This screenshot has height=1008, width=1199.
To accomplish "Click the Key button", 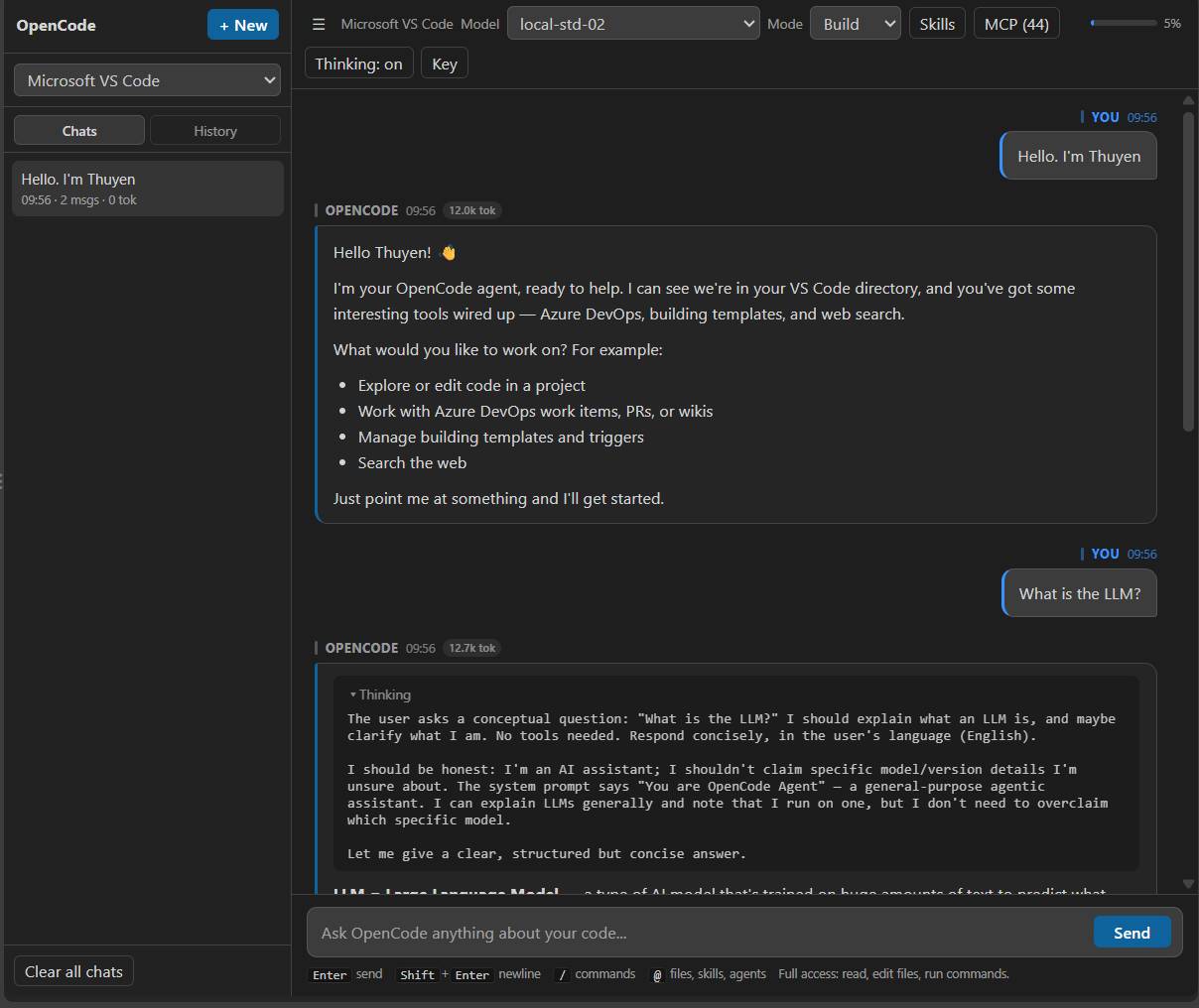I will (445, 63).
